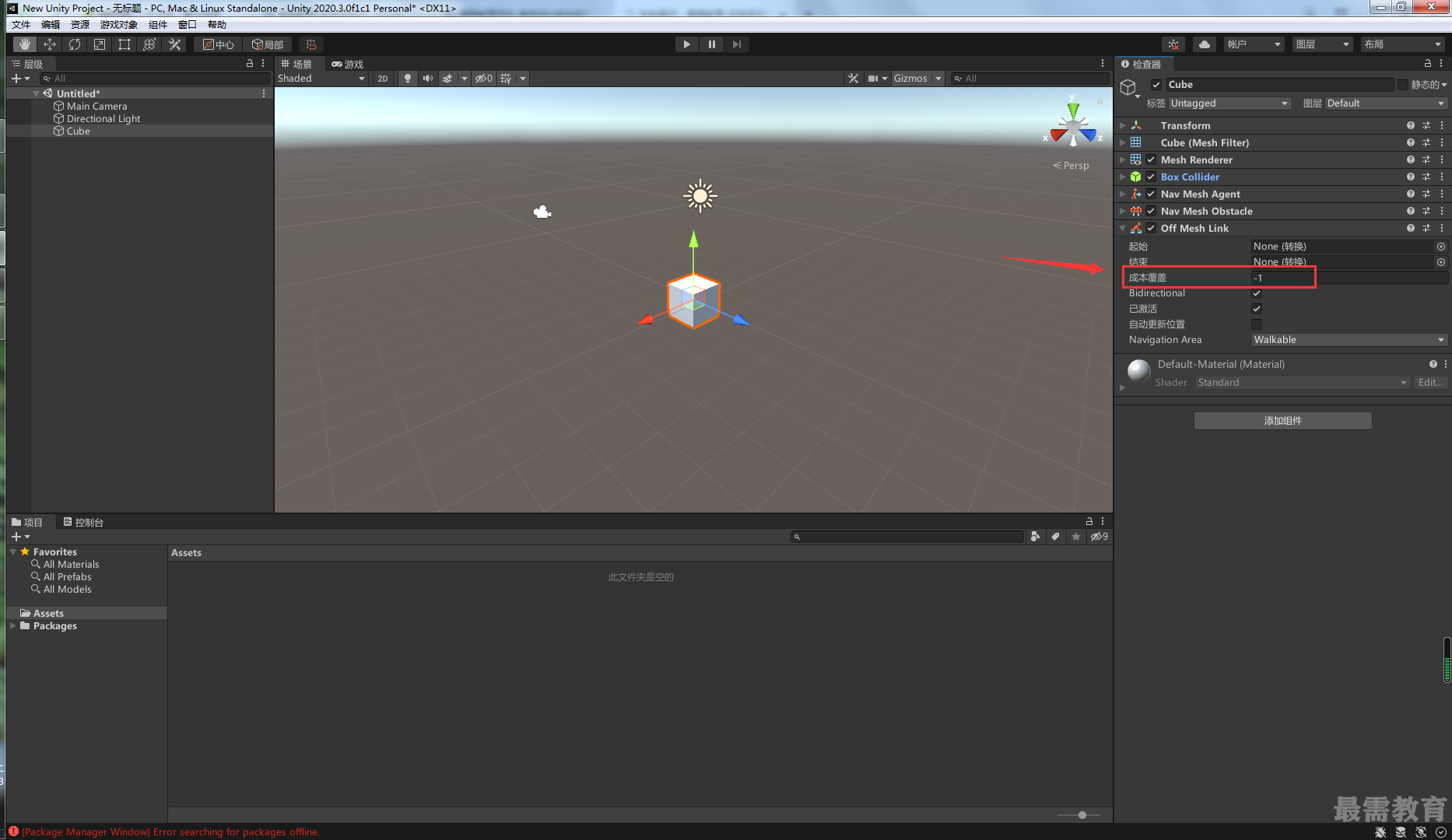Toggle scene effects icon
Image resolution: width=1452 pixels, height=840 pixels.
[447, 79]
